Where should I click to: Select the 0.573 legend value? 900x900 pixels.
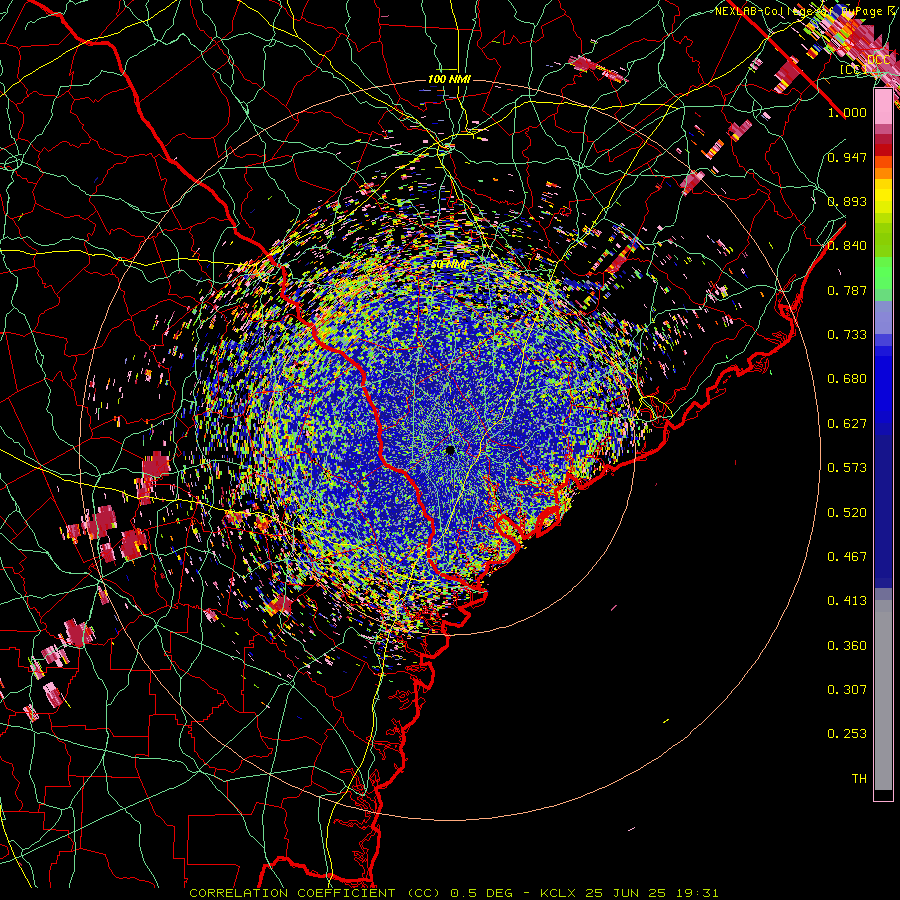847,468
